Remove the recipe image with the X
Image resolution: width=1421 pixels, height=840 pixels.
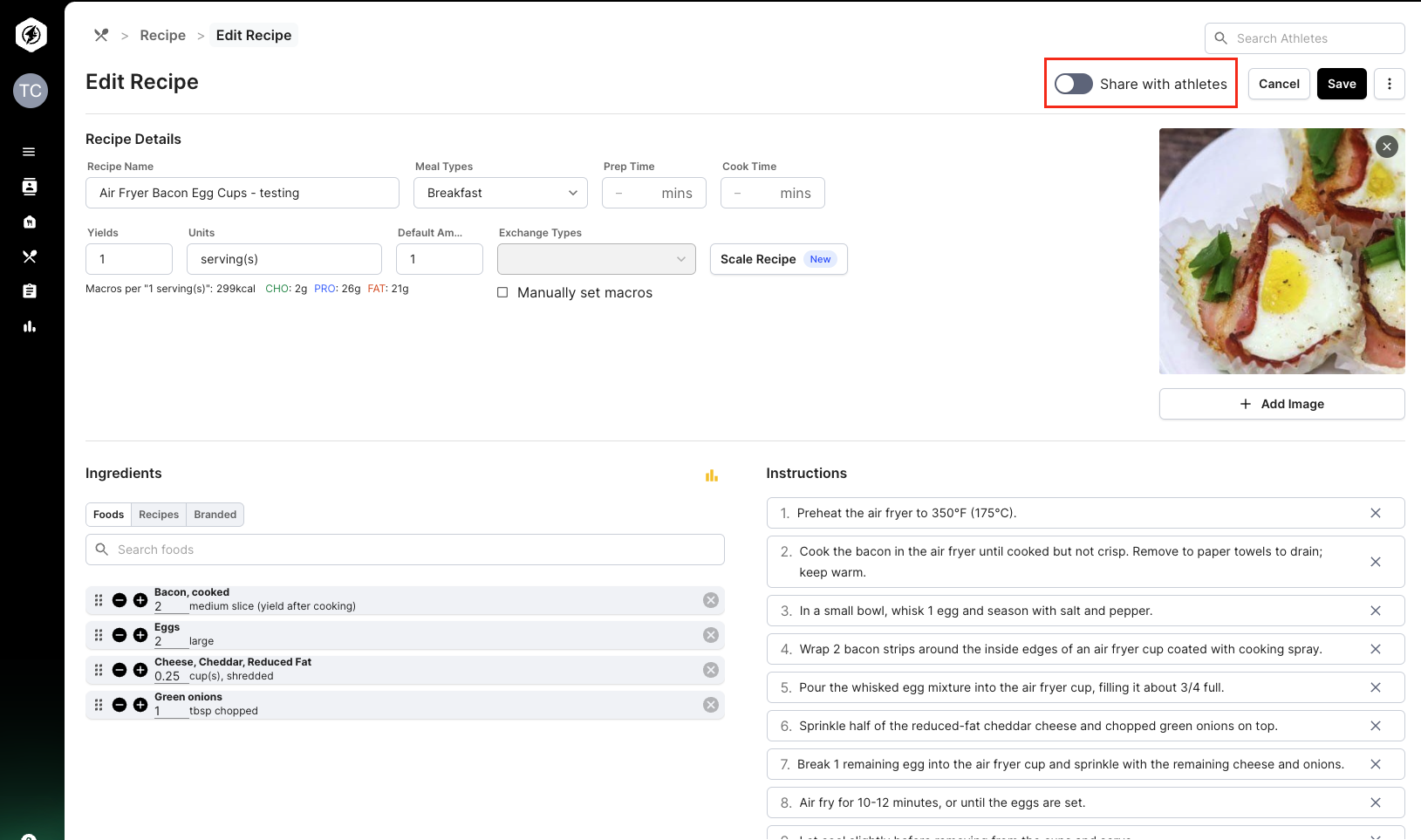click(1387, 147)
